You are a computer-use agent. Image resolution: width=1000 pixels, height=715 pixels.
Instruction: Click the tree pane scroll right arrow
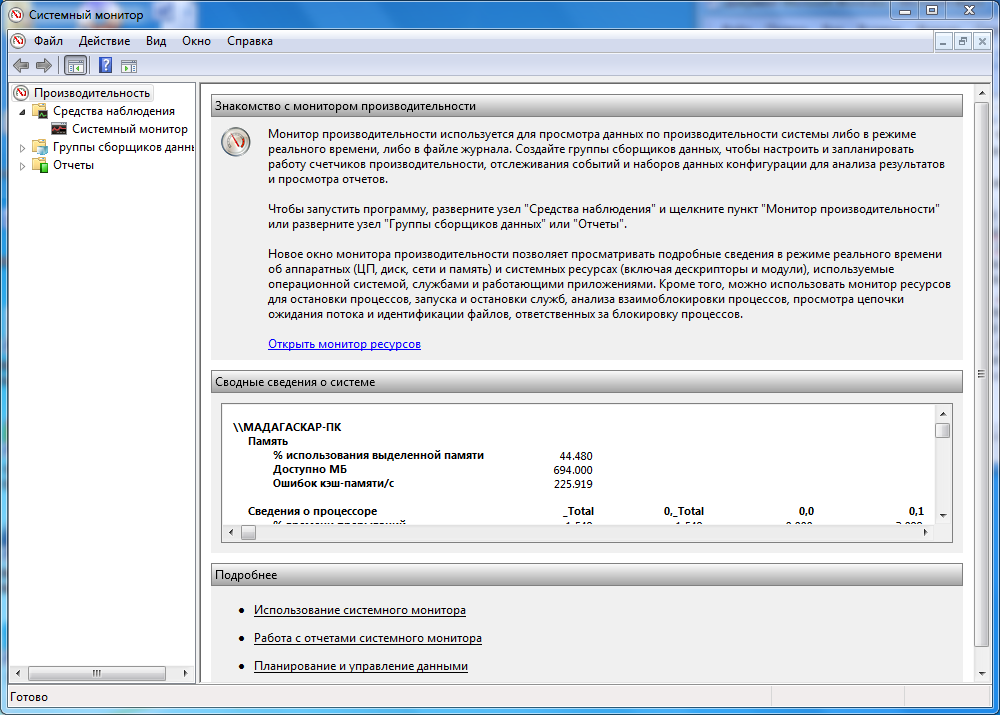185,674
